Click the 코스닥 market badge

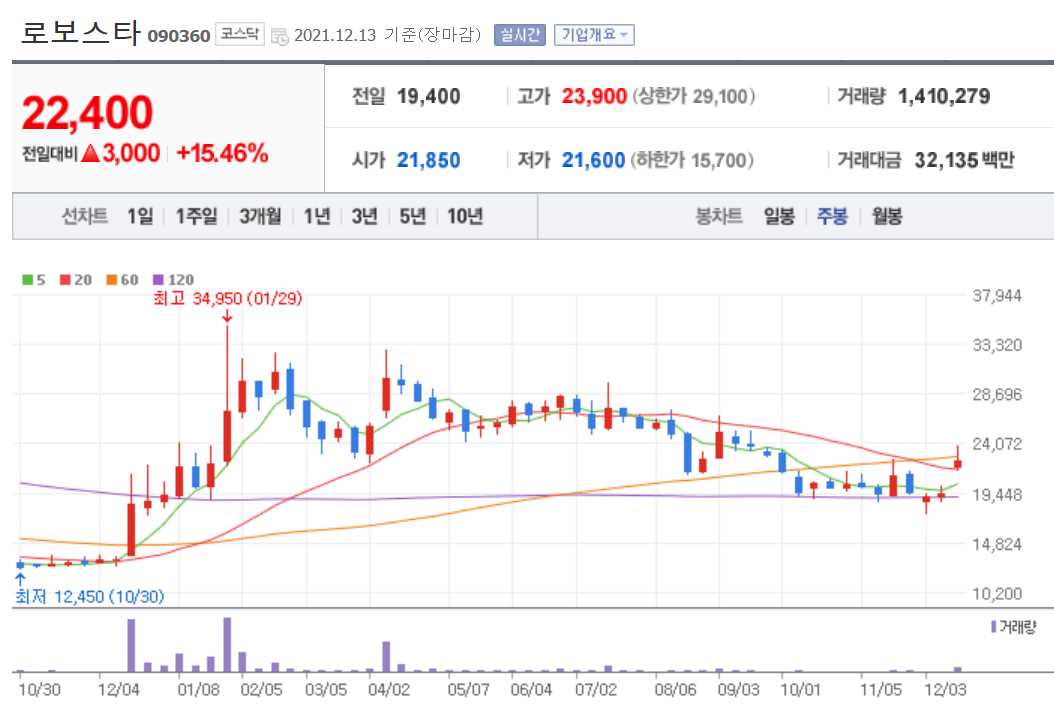pos(239,34)
